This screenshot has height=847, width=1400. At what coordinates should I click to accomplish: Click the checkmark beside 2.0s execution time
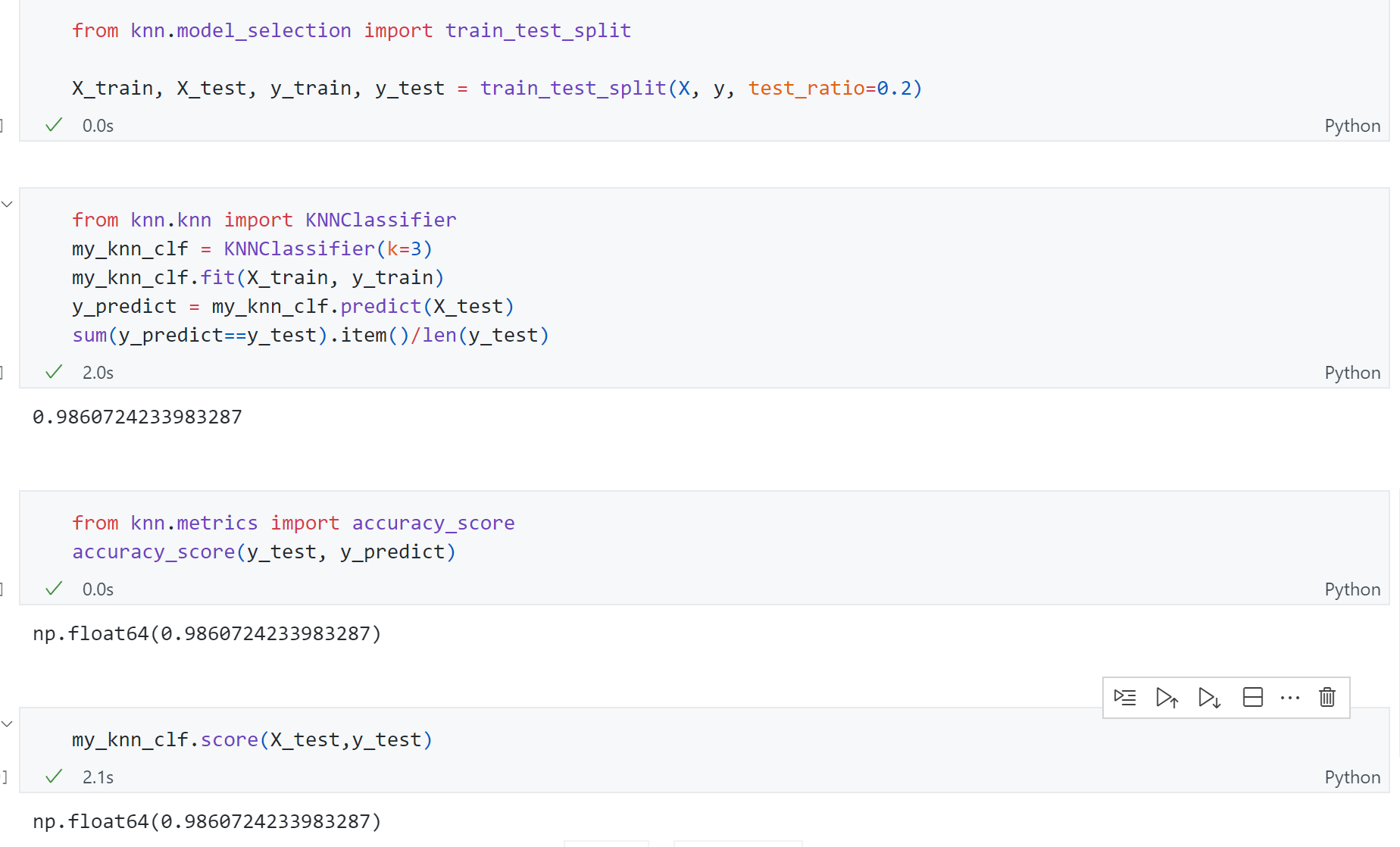(x=54, y=372)
